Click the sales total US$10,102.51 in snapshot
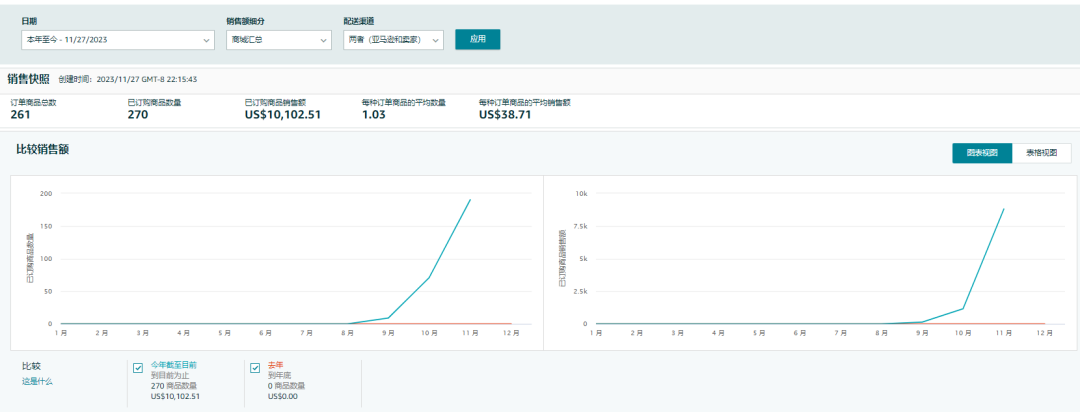The height and width of the screenshot is (412, 1080). 283,114
